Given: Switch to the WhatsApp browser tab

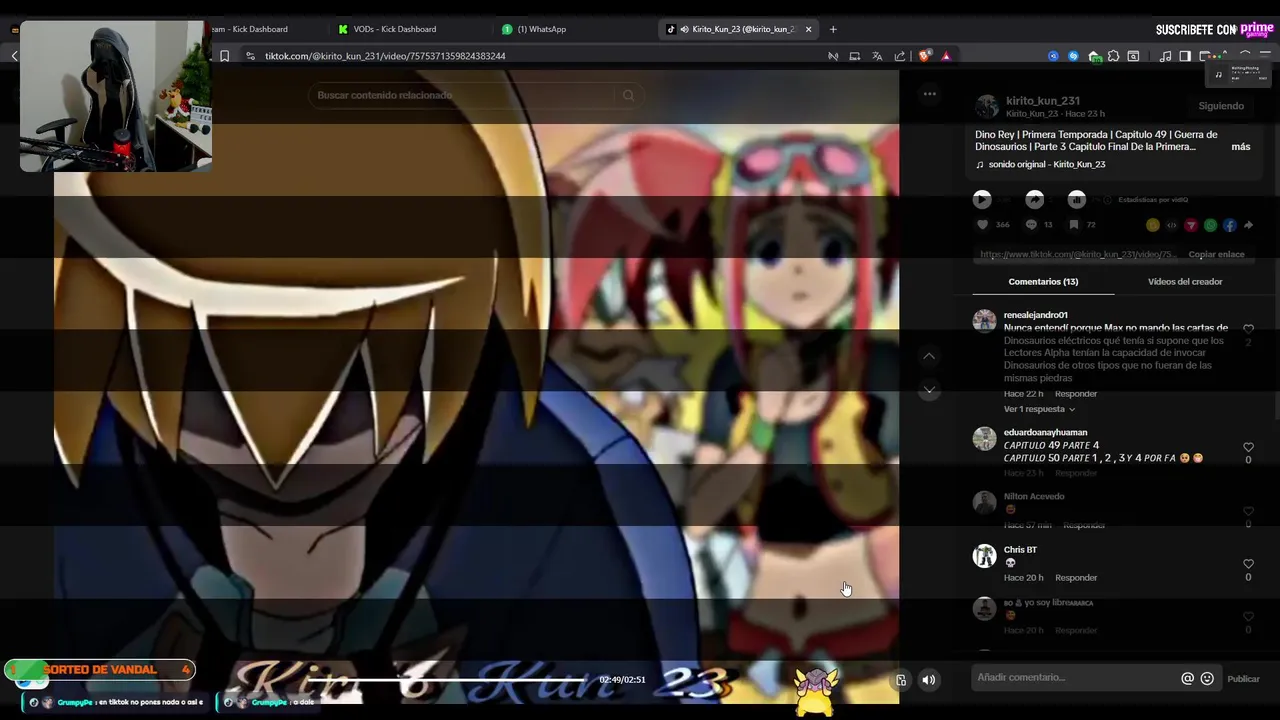Looking at the screenshot, I should 540,29.
